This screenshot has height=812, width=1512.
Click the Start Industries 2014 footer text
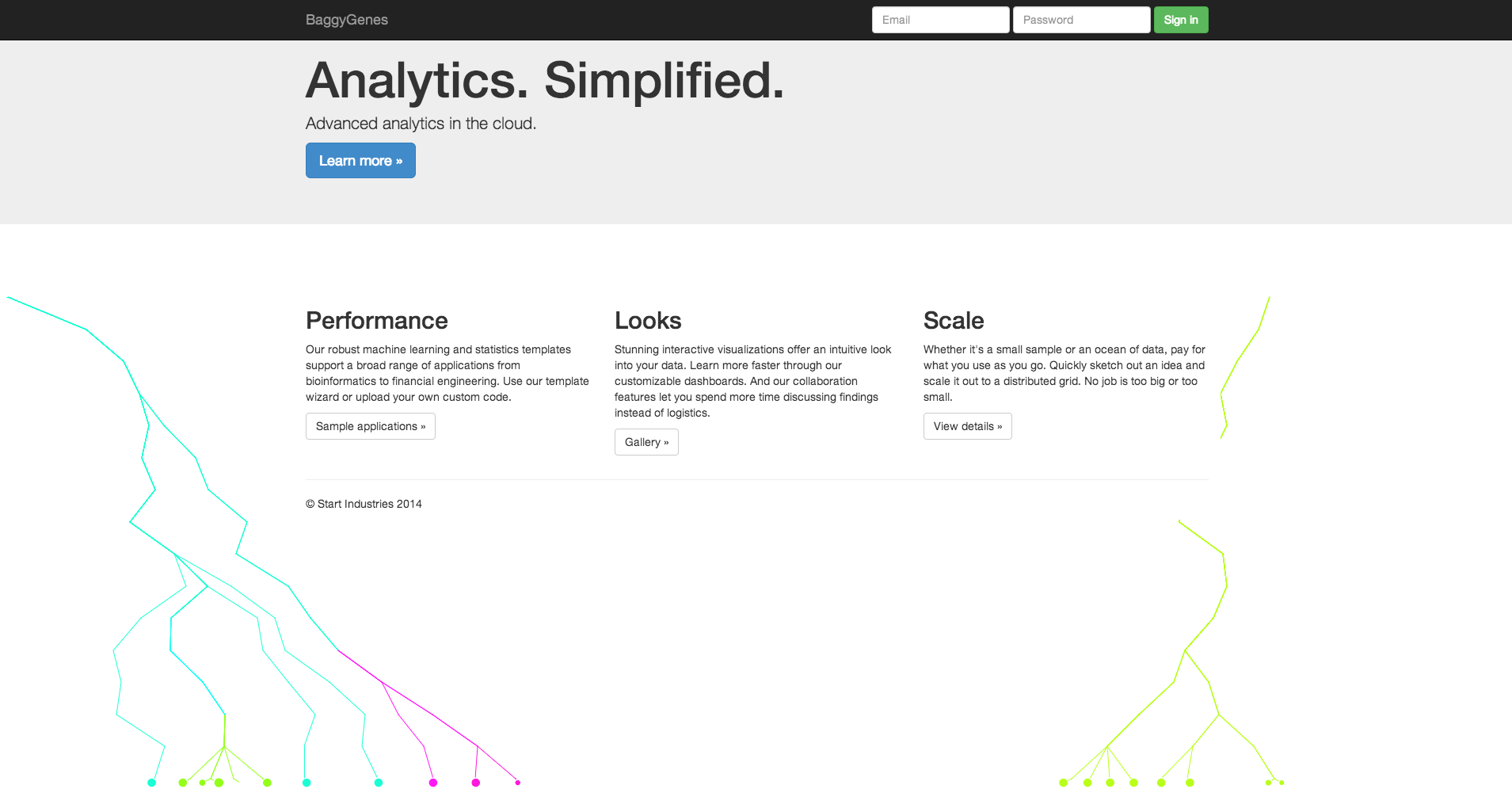[364, 504]
